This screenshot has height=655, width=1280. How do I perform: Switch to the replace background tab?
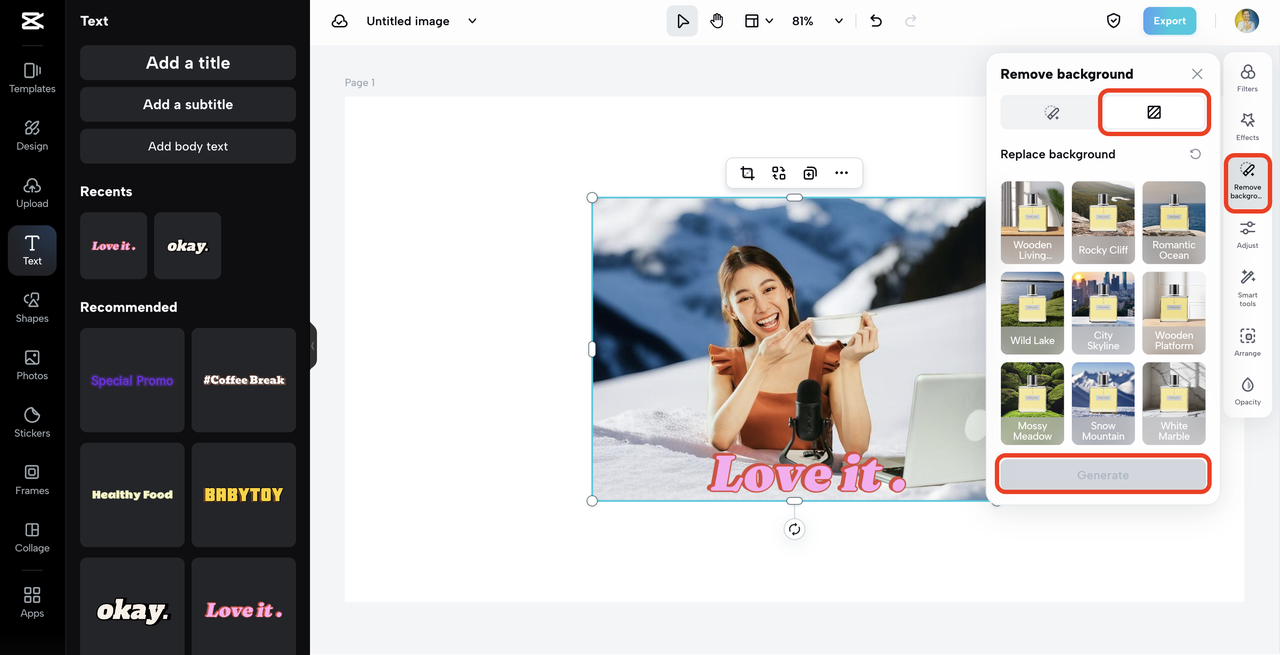(x=1154, y=113)
